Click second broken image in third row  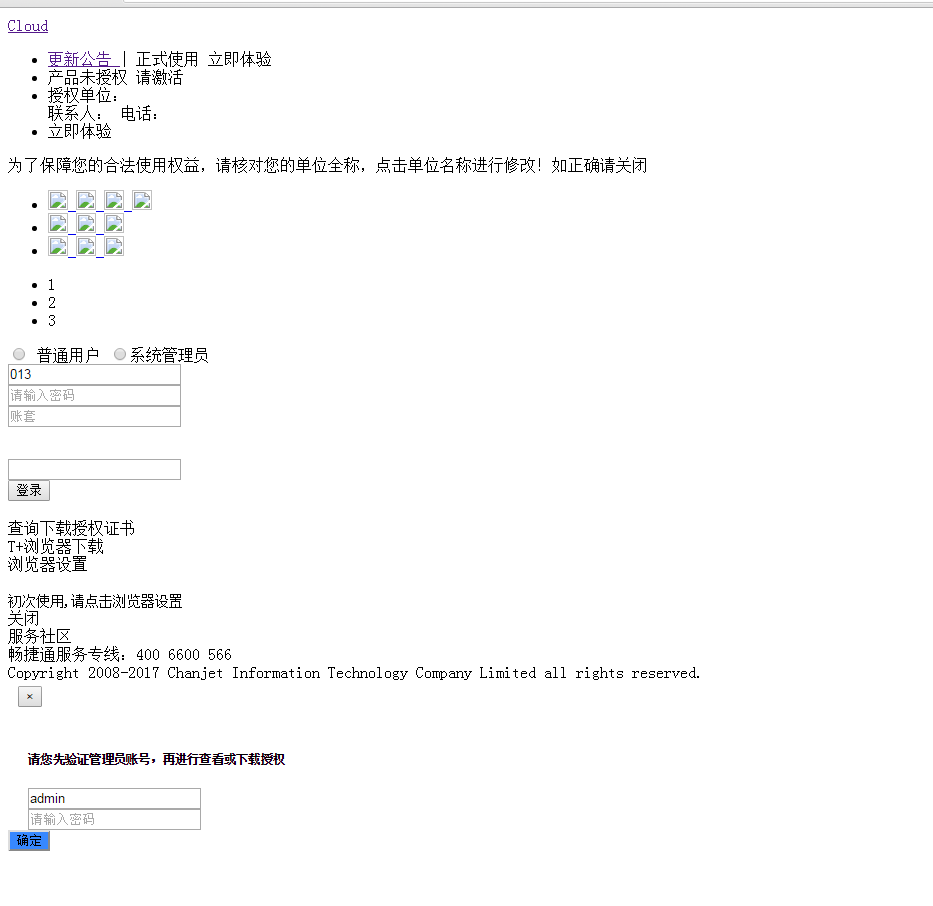point(86,246)
